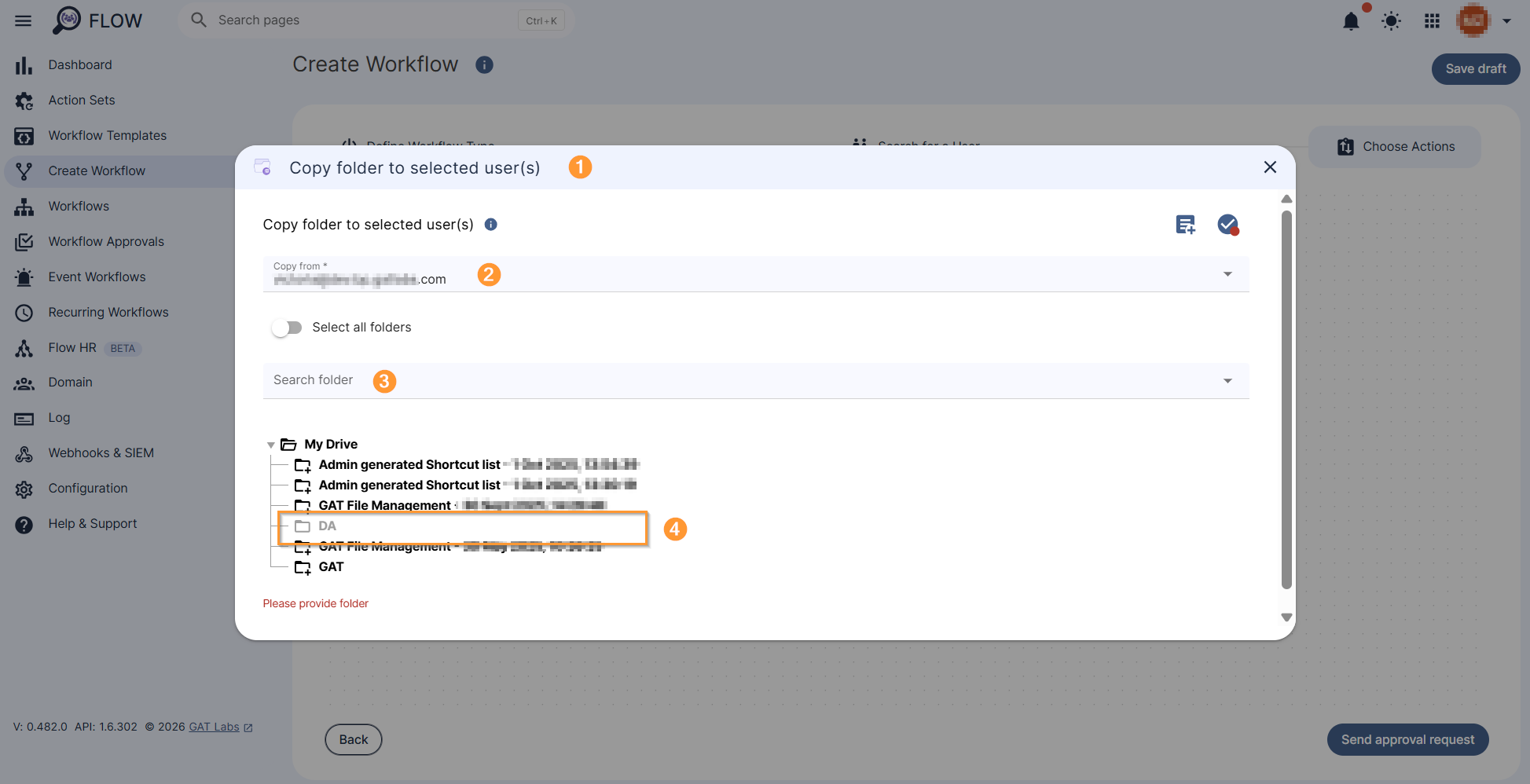
Task: Open Action Sets page
Action: click(82, 100)
